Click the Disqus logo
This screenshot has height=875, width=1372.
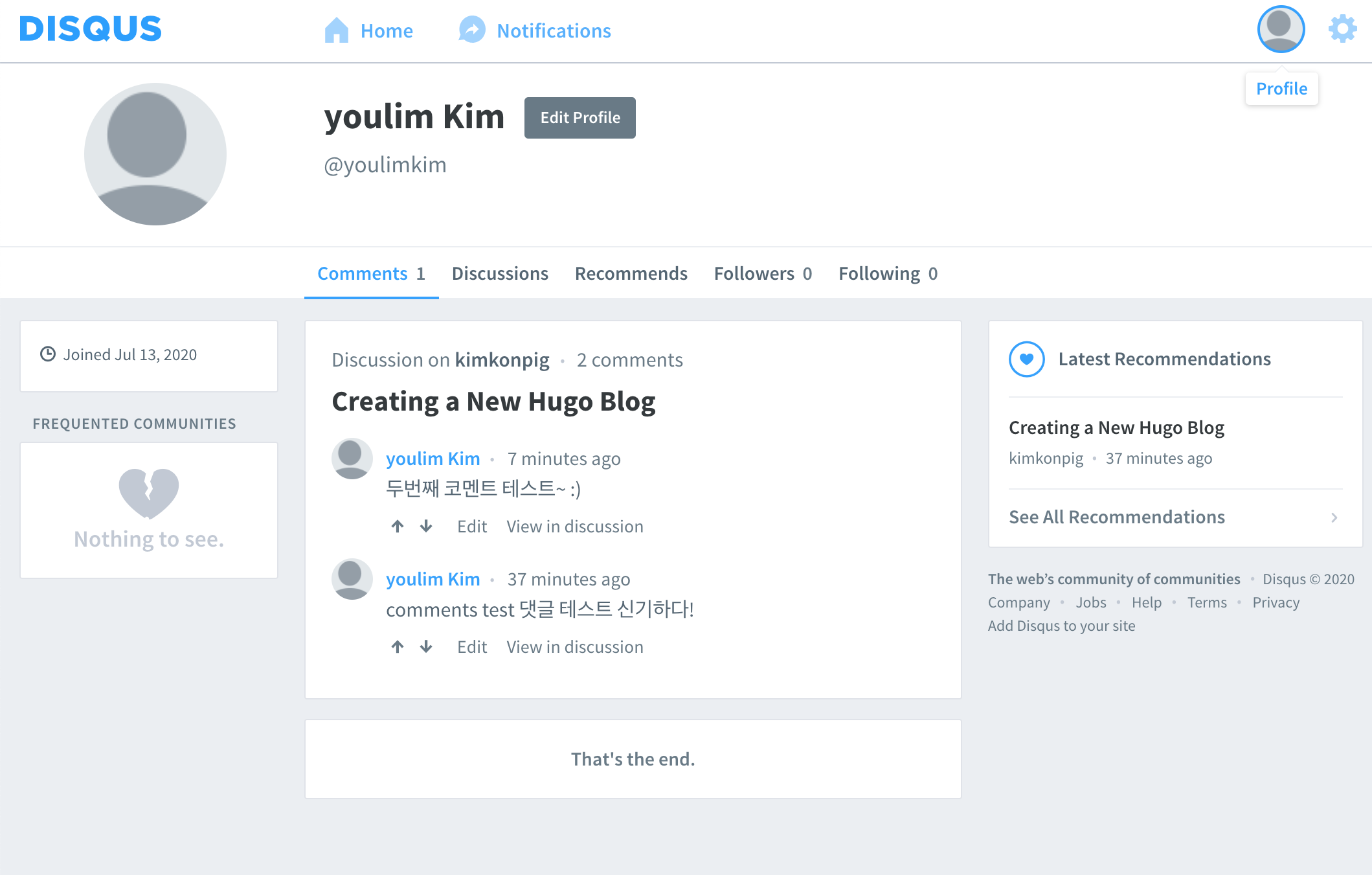[91, 29]
